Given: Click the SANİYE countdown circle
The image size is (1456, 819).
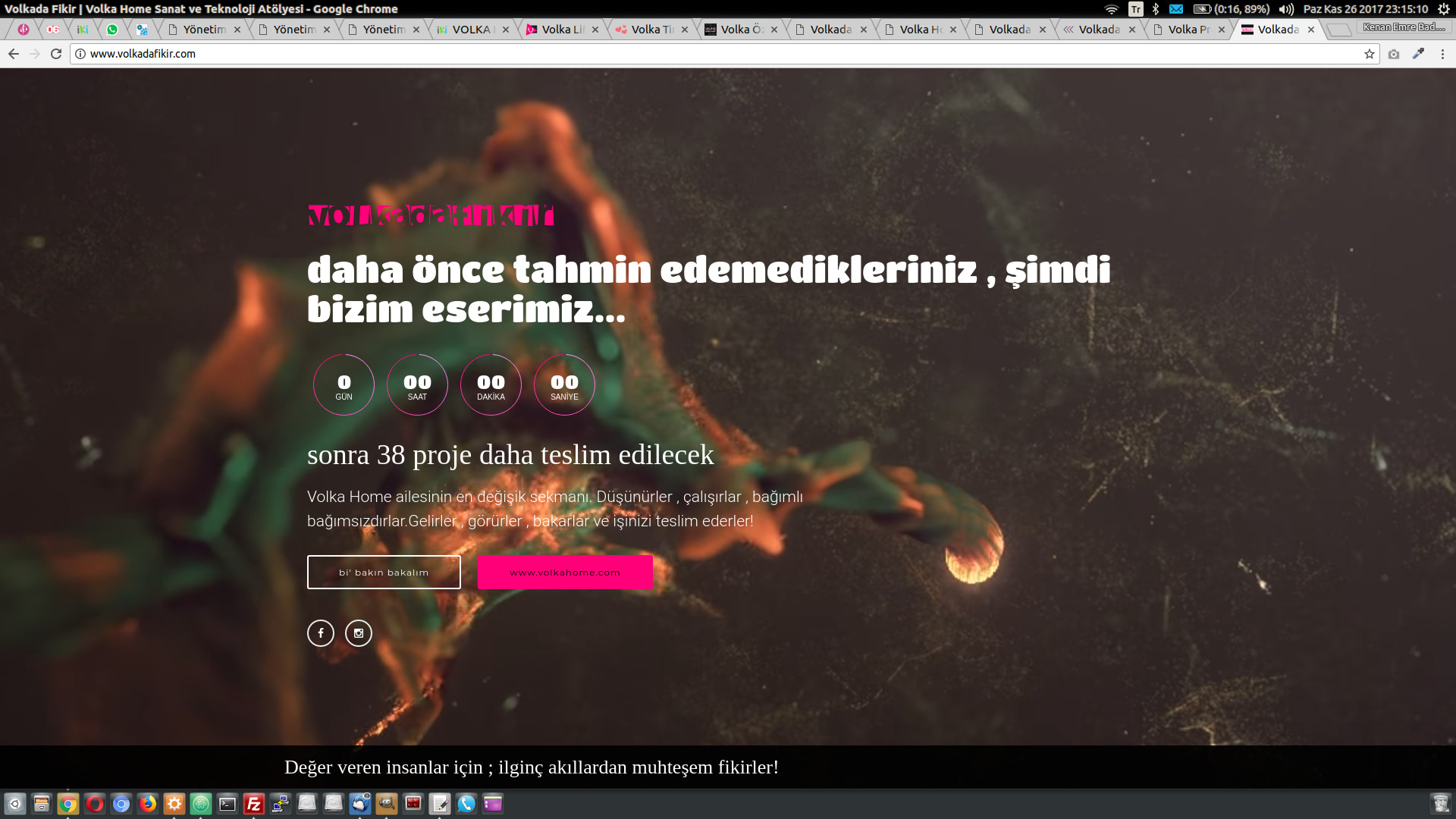Looking at the screenshot, I should pyautogui.click(x=564, y=385).
